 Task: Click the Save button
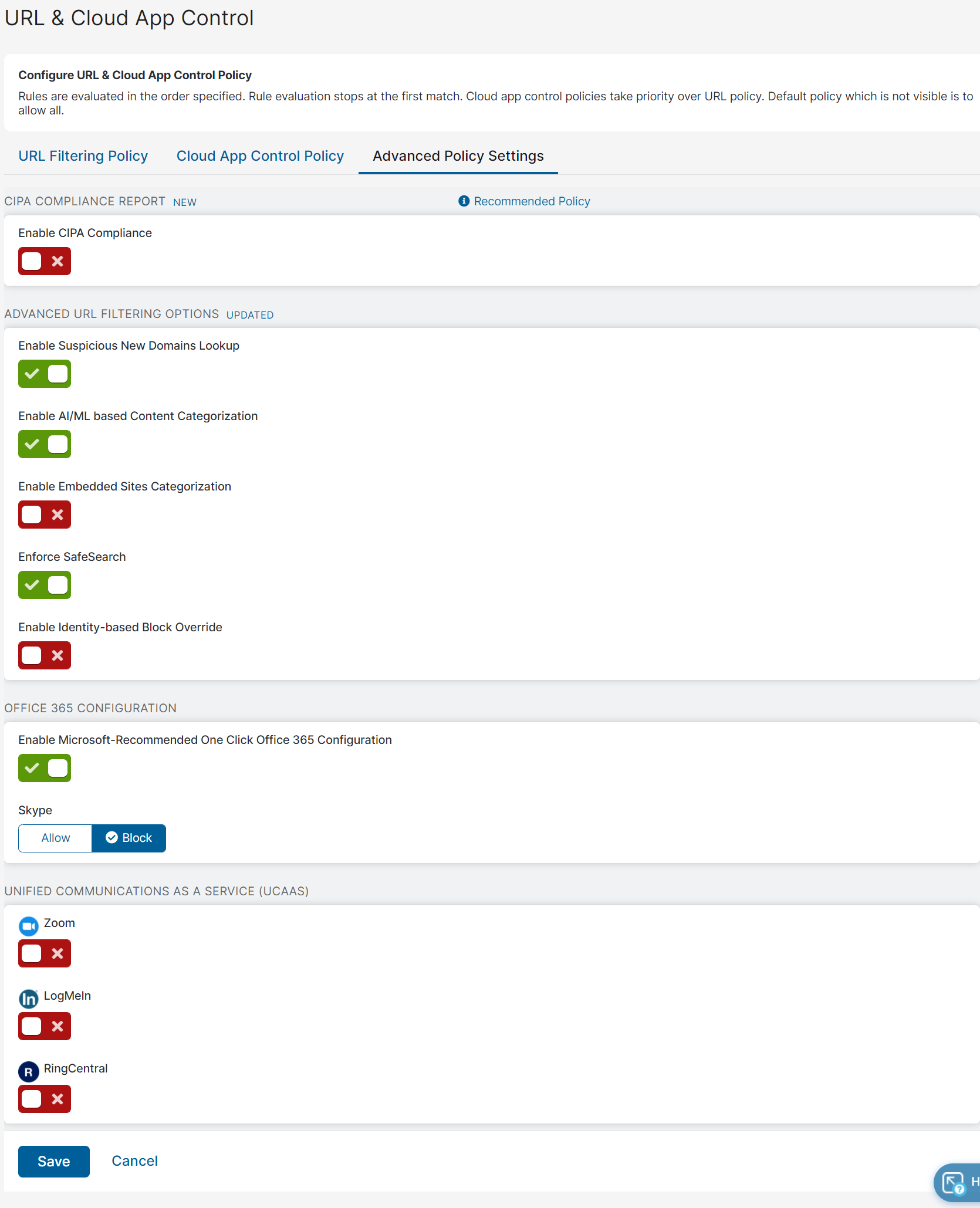point(53,1161)
